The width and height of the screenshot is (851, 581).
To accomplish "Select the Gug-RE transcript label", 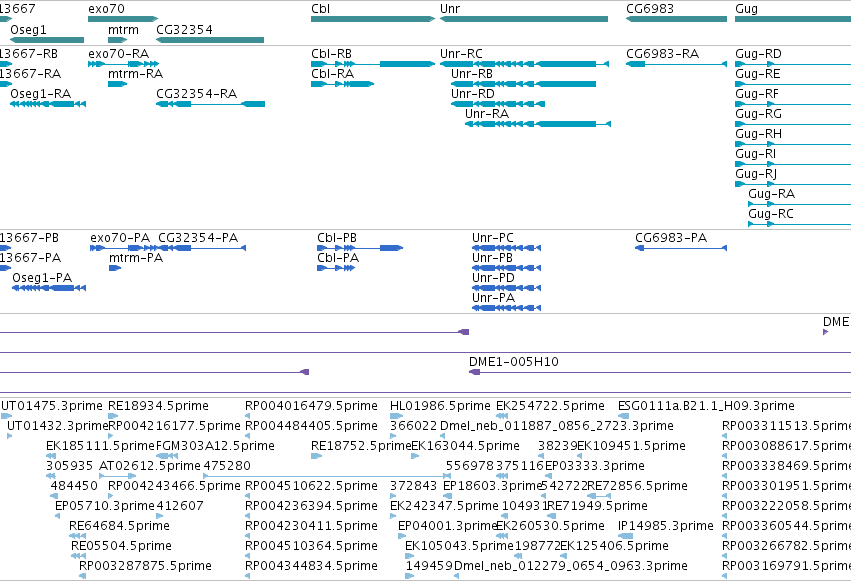I will 758,74.
